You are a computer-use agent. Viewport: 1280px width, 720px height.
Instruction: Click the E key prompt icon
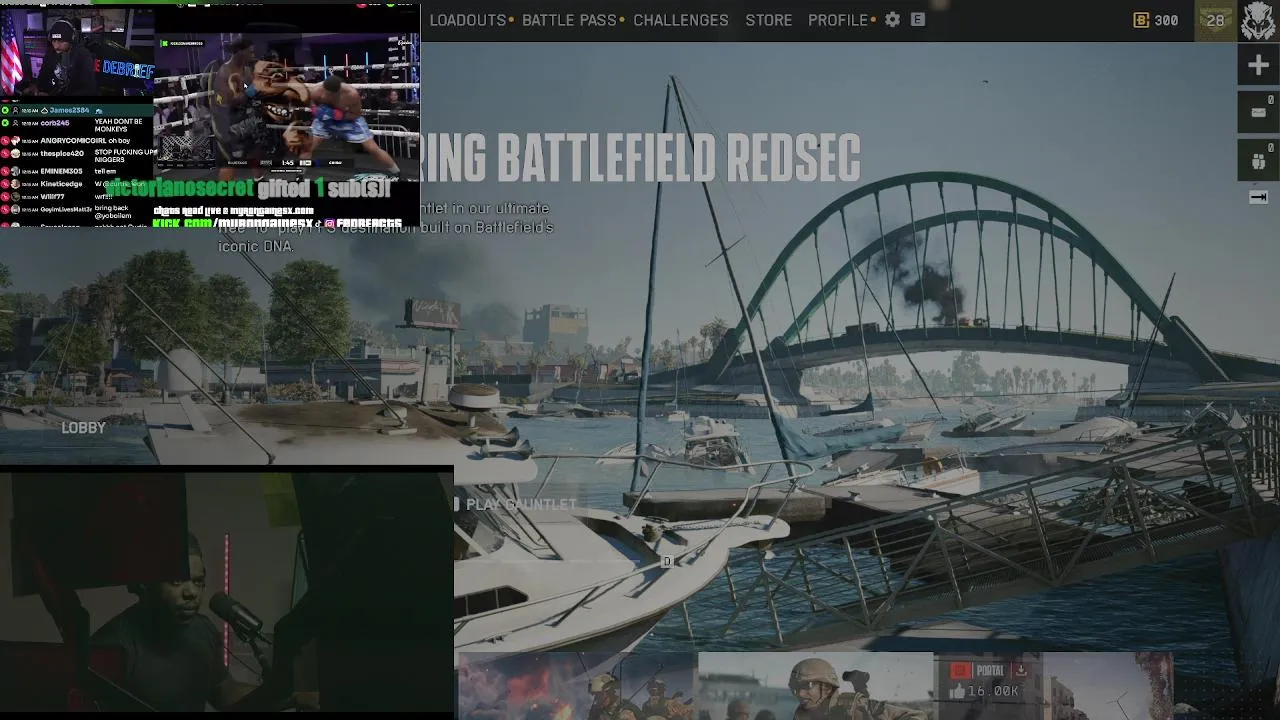coord(917,20)
